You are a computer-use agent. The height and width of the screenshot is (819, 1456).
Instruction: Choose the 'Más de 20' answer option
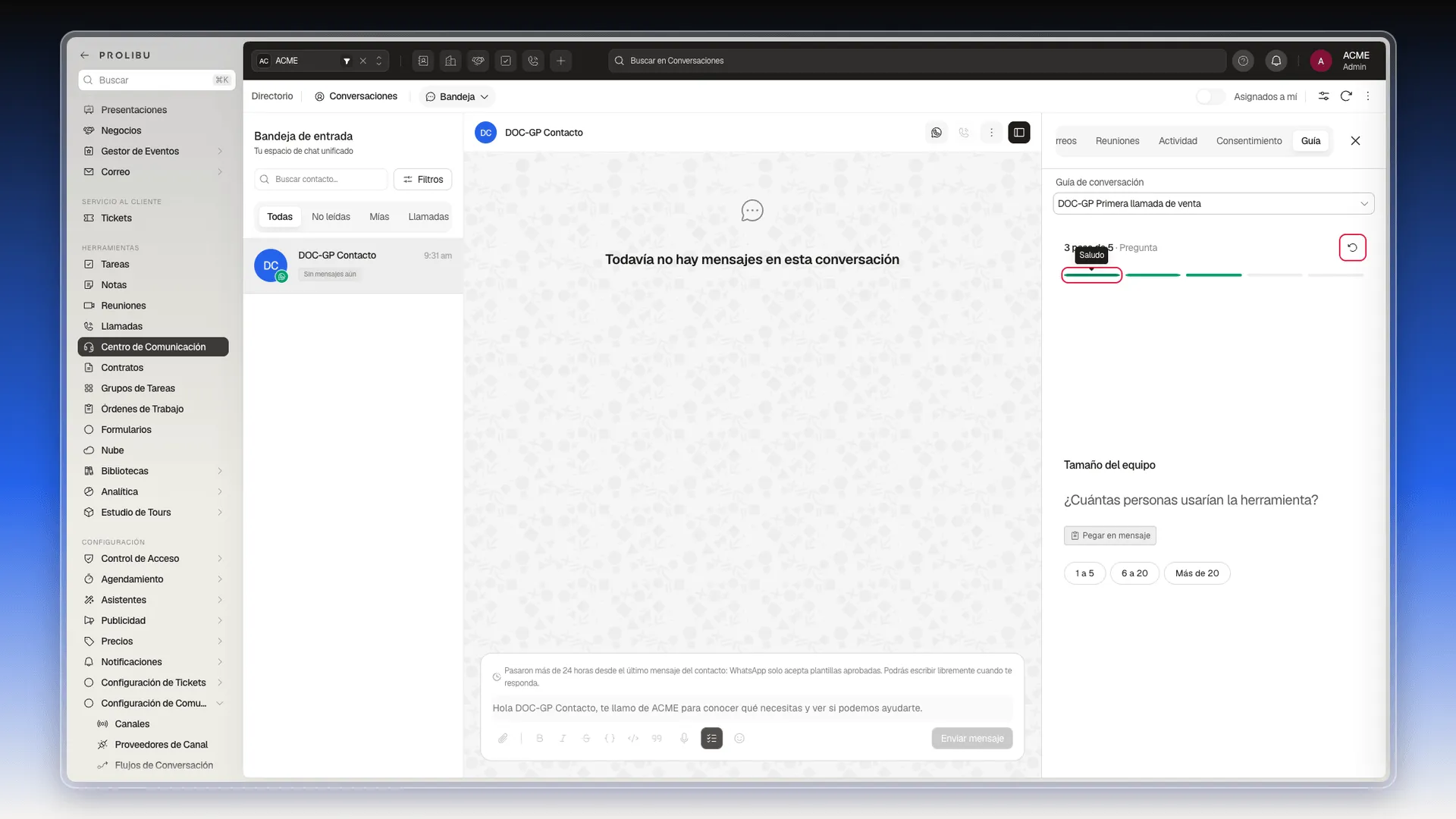pyautogui.click(x=1197, y=573)
